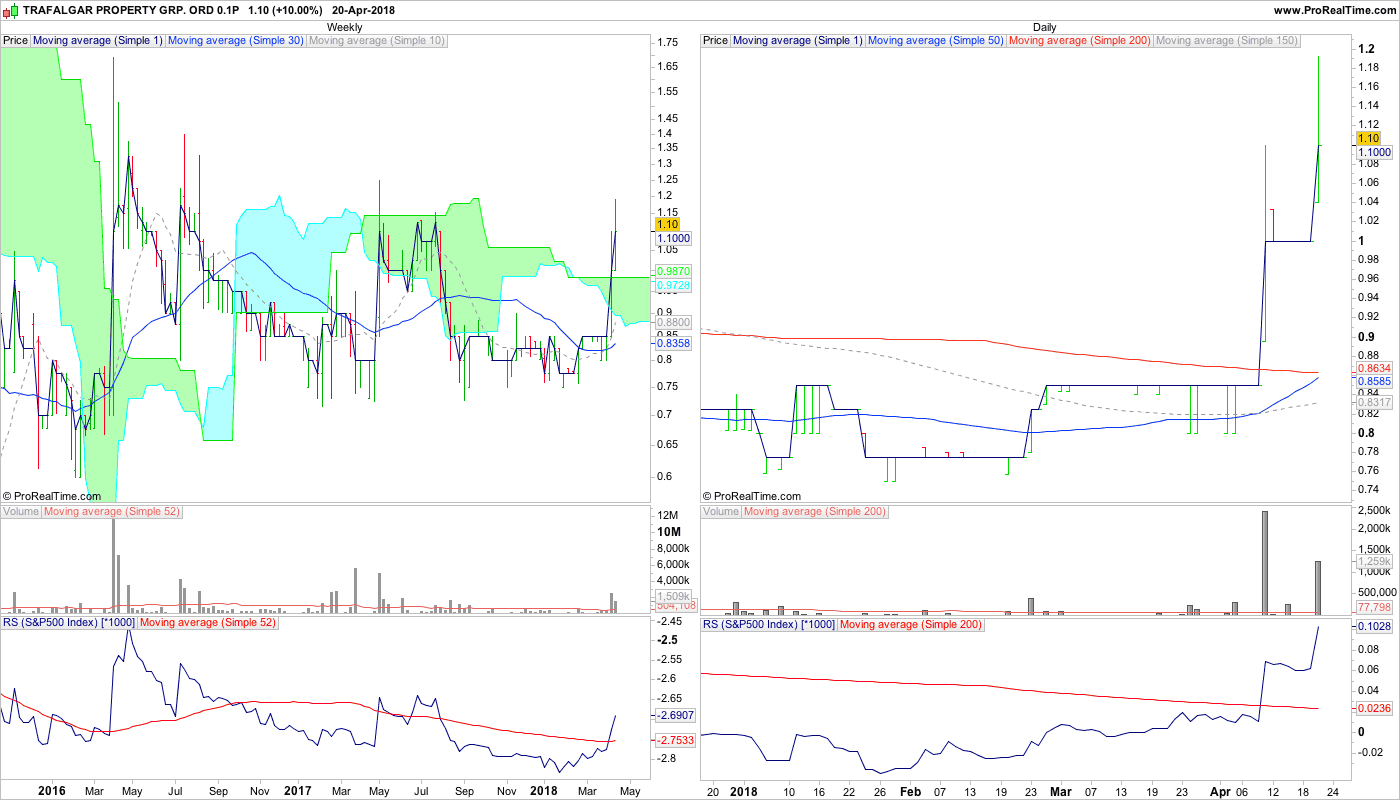Click the grey 0.8317 value tag
Viewport: 1400px width, 800px height.
coord(1374,403)
